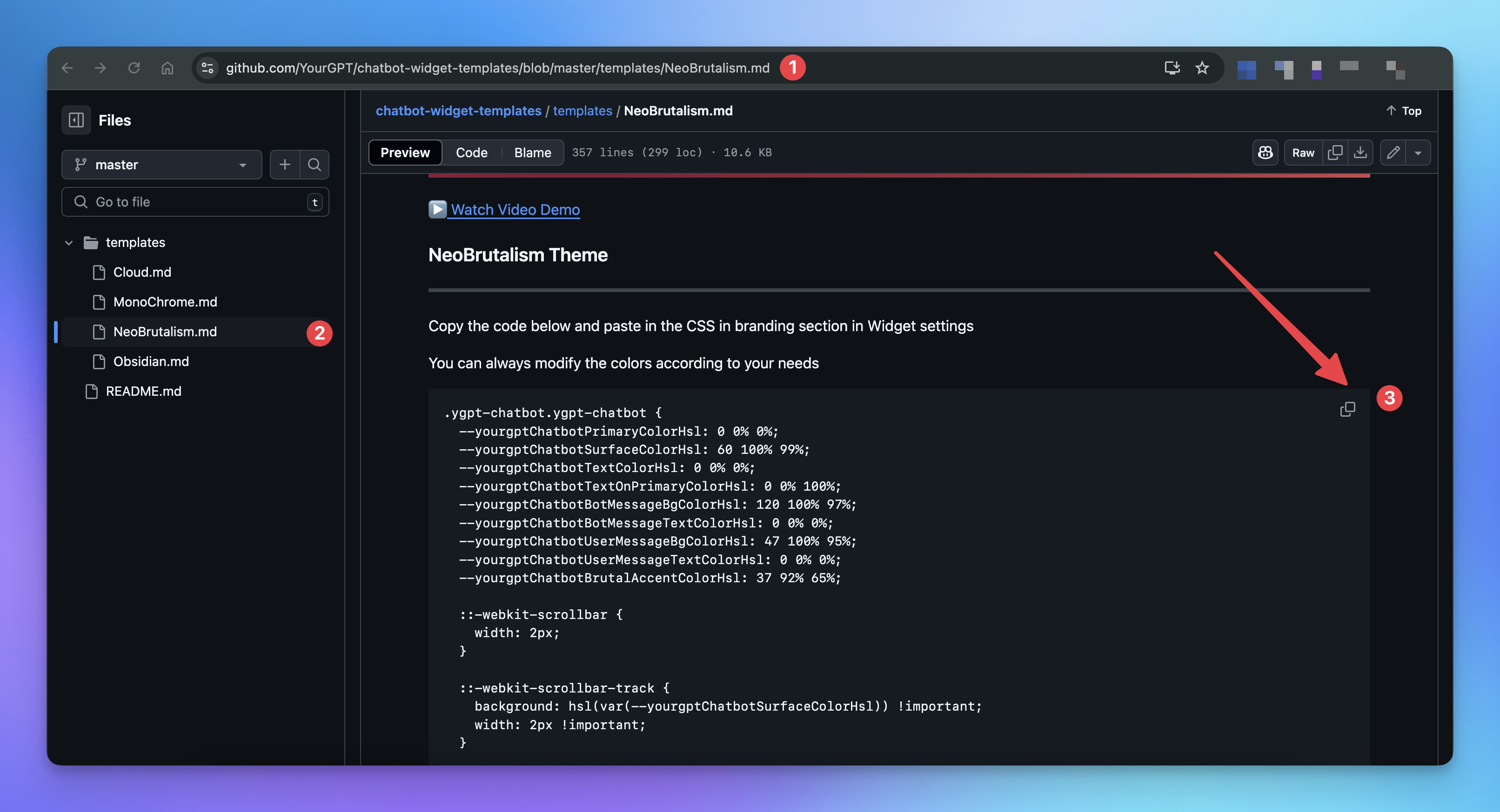
Task: Click the file size info '357 lines (299 loc)'
Action: pos(637,153)
